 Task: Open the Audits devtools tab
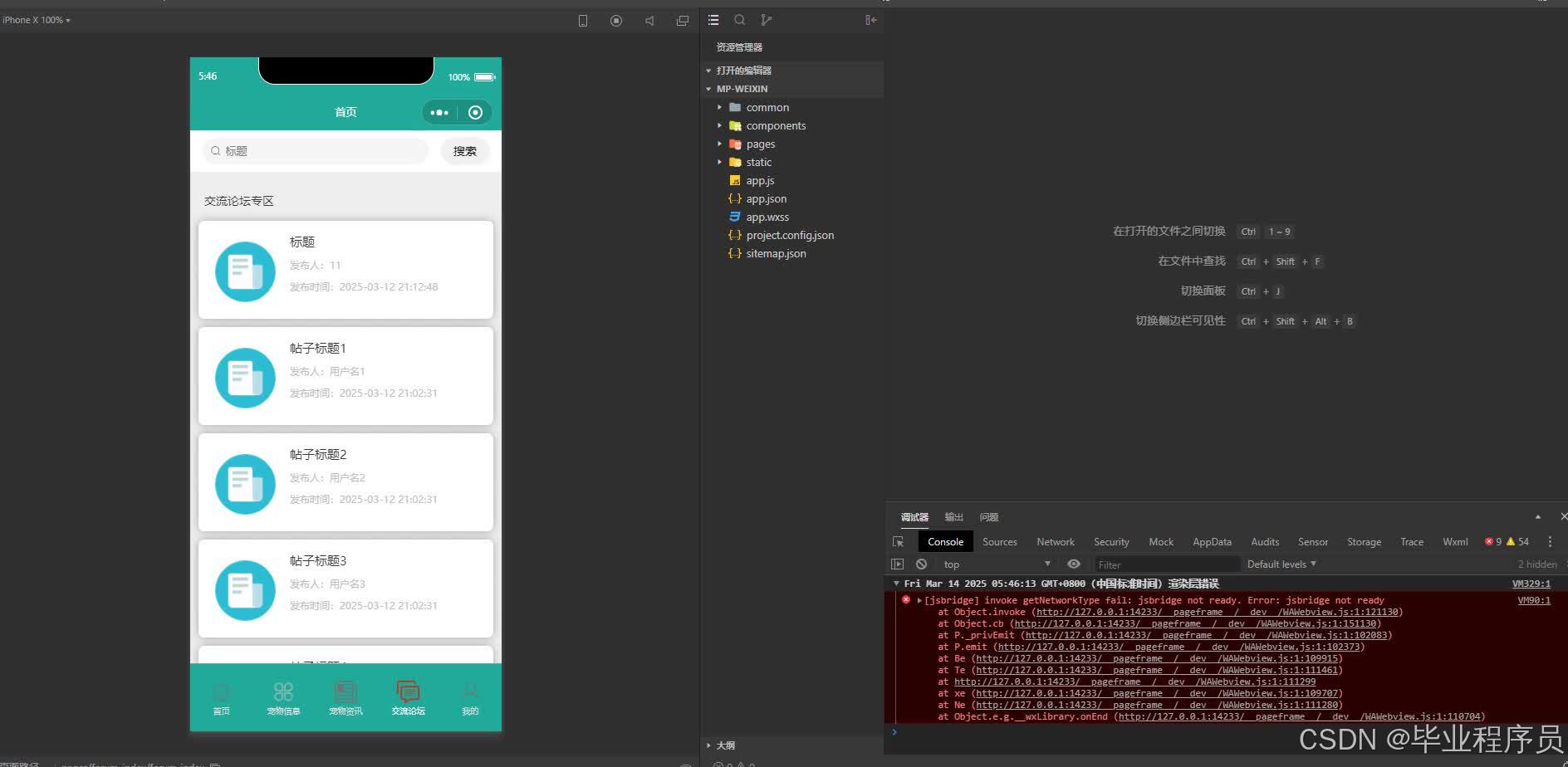[1265, 541]
